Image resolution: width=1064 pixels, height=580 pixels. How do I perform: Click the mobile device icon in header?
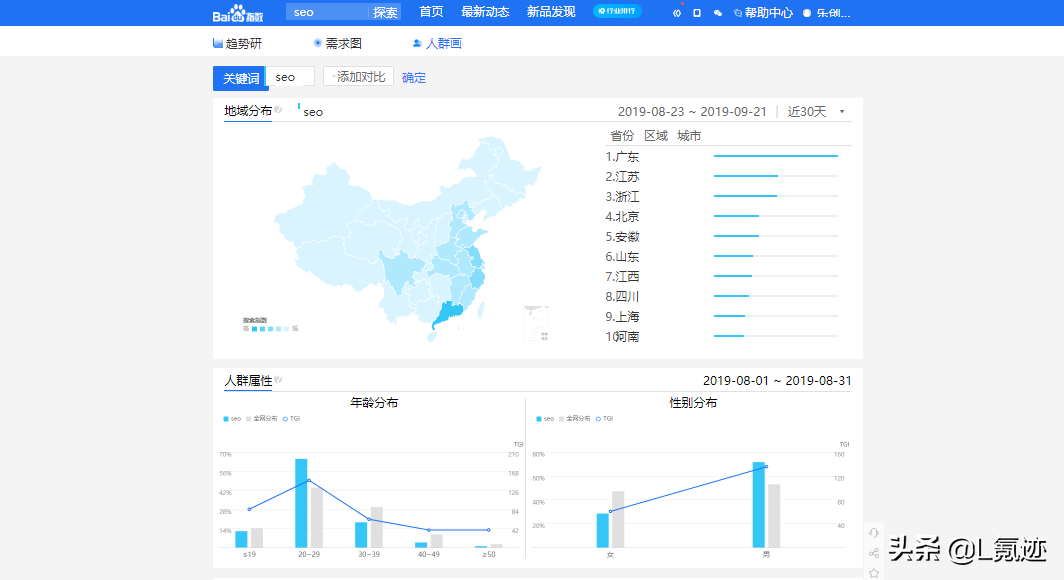point(697,13)
